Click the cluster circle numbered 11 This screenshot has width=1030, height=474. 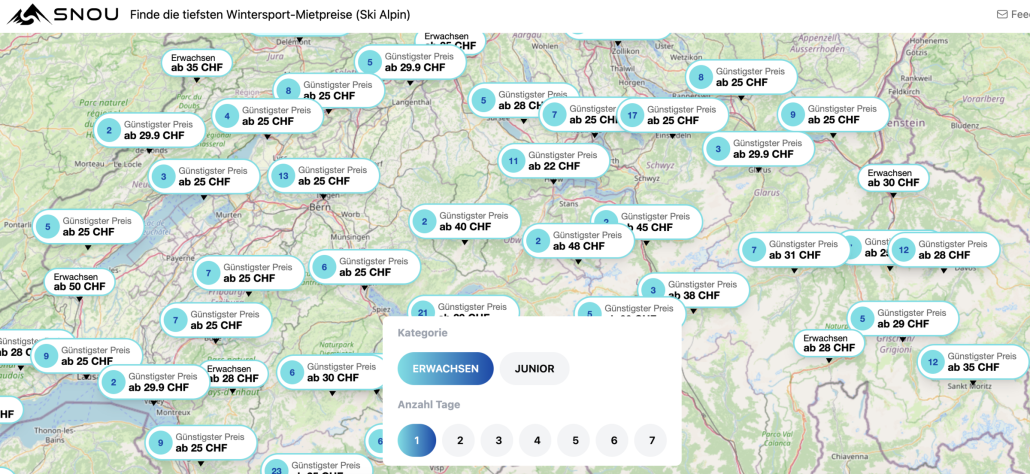coord(513,161)
